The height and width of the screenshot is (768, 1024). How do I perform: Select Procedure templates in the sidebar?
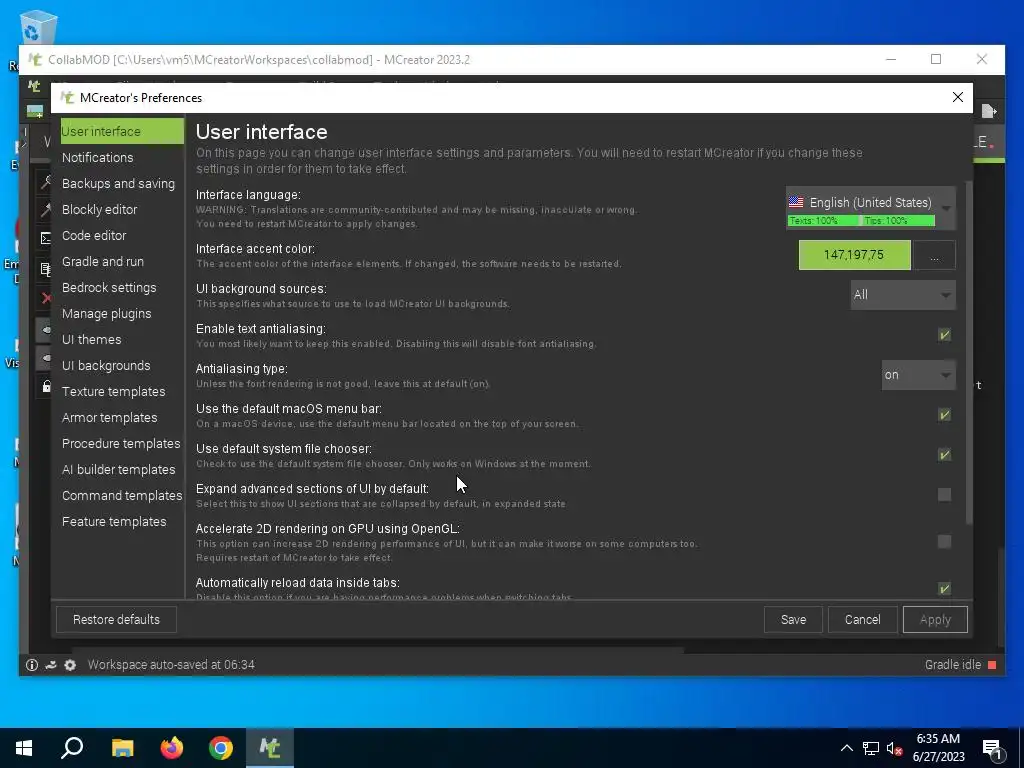pos(121,444)
